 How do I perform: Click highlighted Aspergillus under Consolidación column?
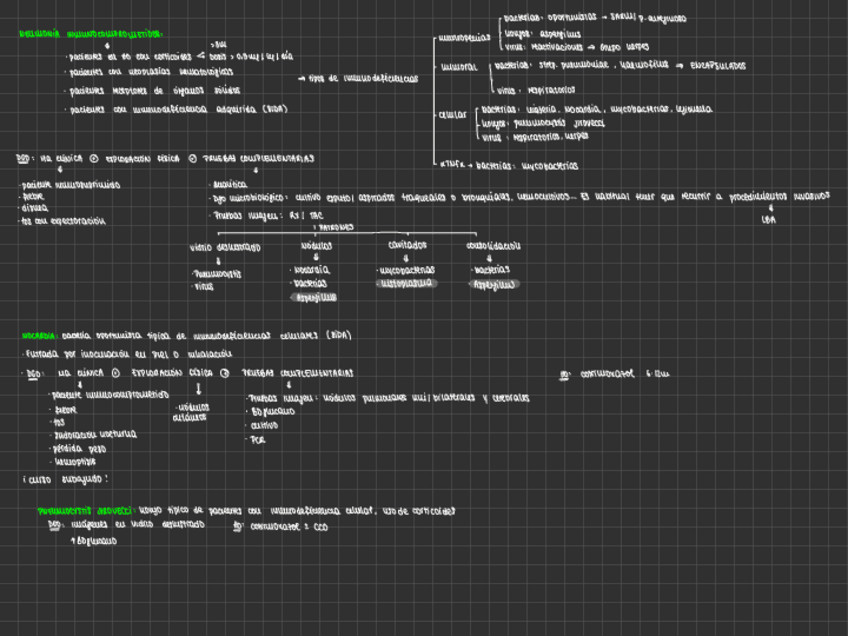point(494,284)
